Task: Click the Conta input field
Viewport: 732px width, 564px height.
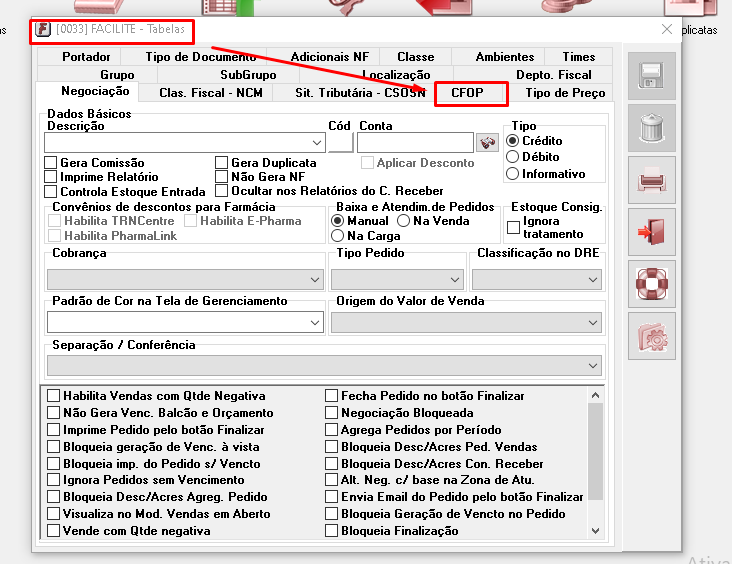Action: tap(414, 143)
